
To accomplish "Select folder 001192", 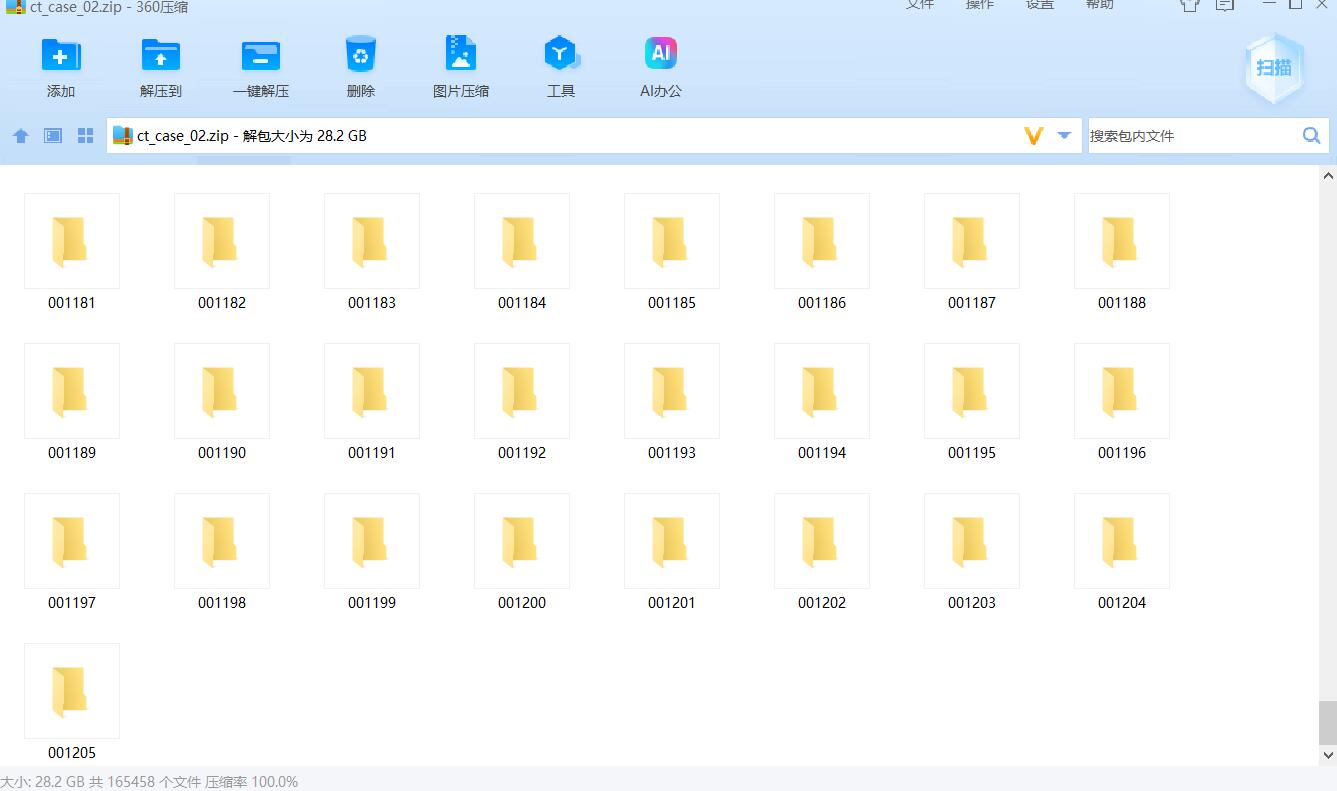I will [522, 392].
